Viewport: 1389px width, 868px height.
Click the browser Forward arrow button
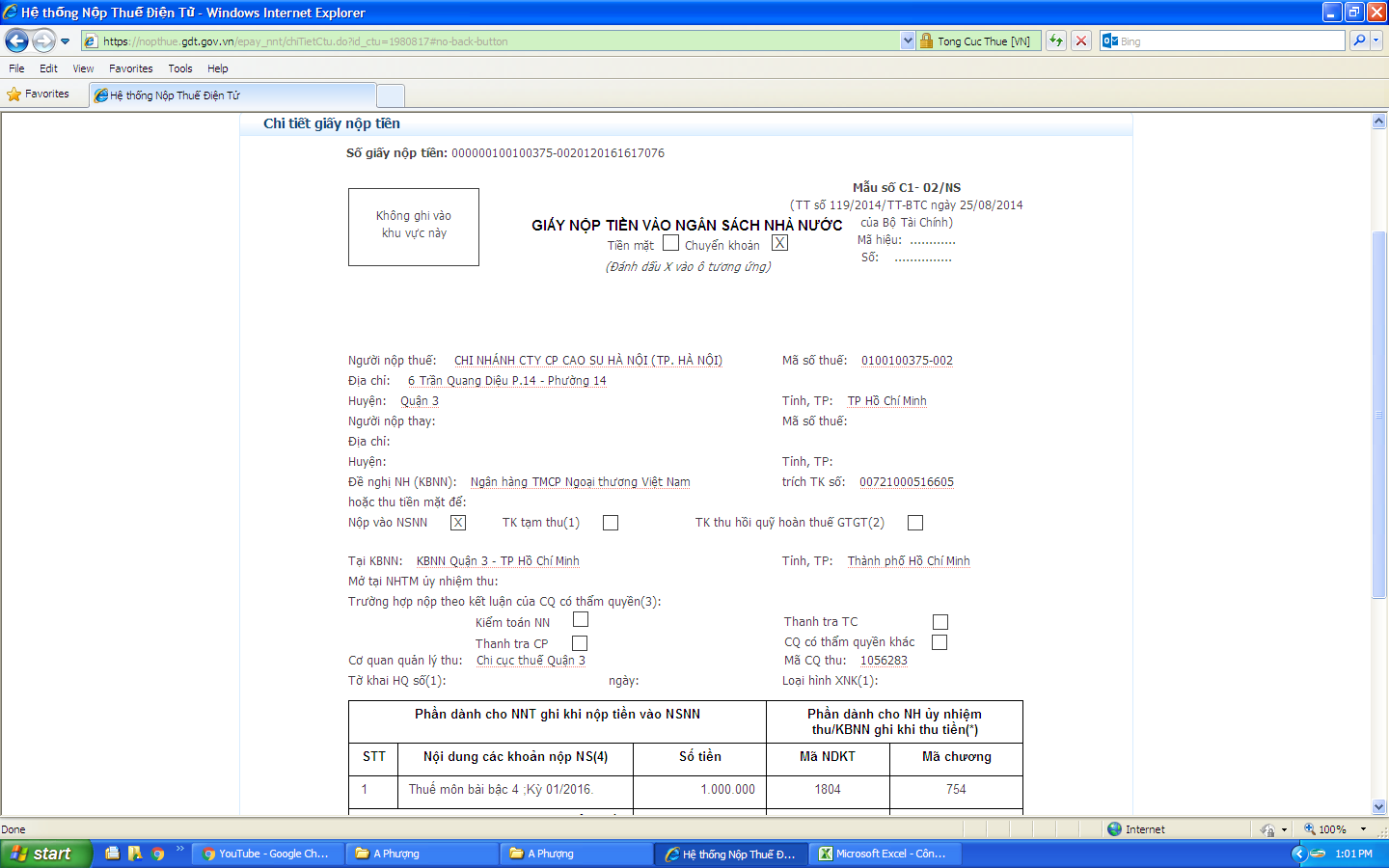pos(43,41)
